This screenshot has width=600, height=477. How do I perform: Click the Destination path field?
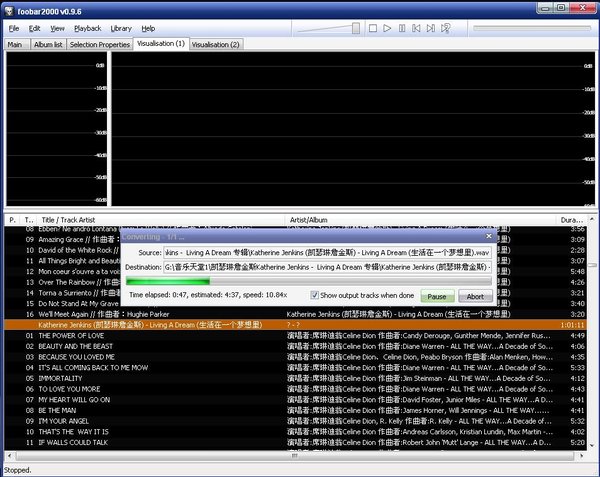[328, 267]
